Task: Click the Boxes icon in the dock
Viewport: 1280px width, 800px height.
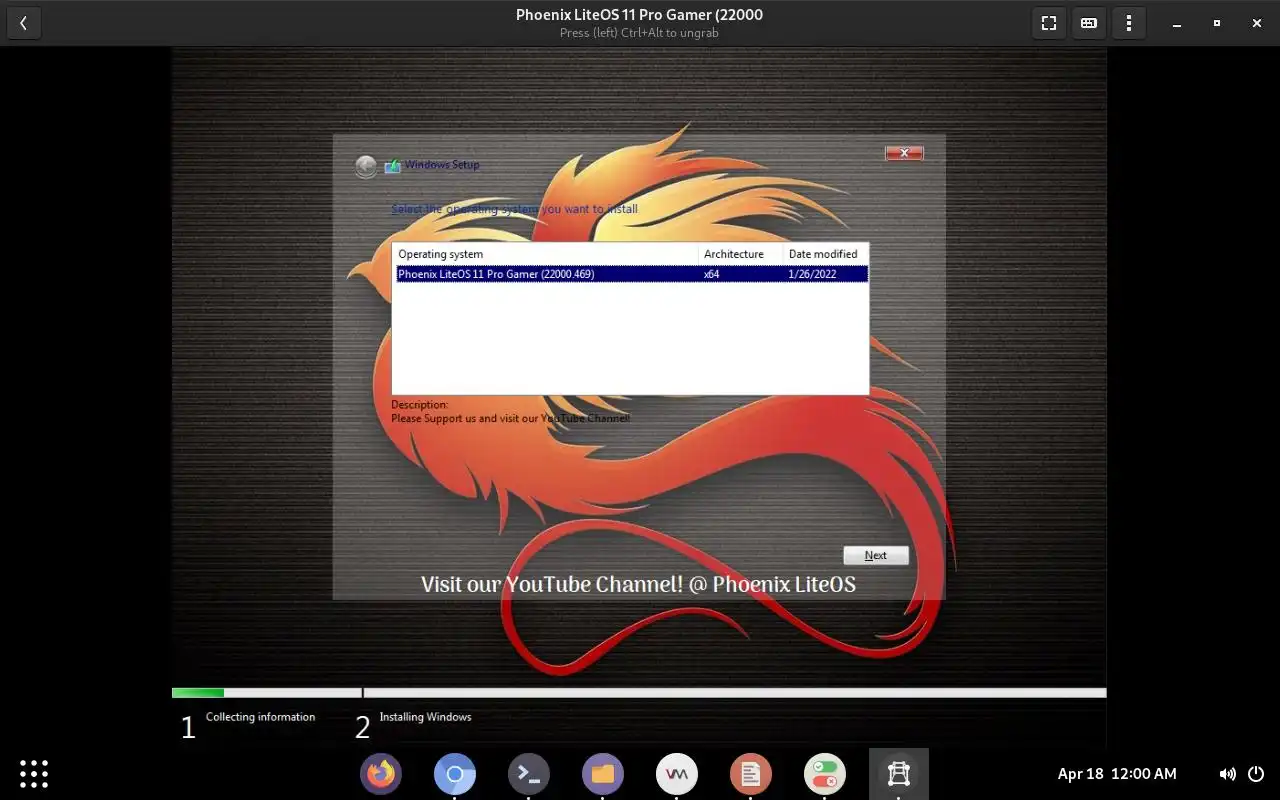Action: tap(899, 774)
